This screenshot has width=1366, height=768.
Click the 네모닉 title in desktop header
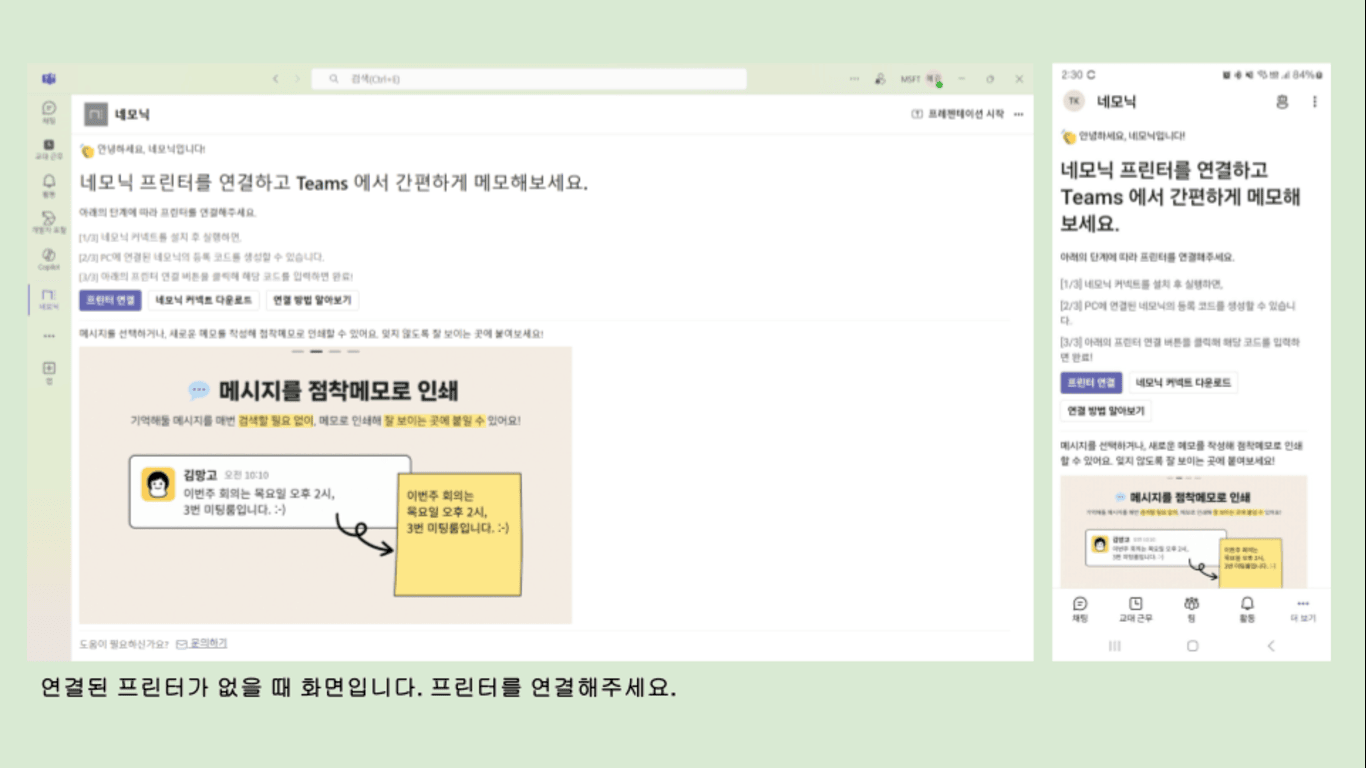coord(132,115)
